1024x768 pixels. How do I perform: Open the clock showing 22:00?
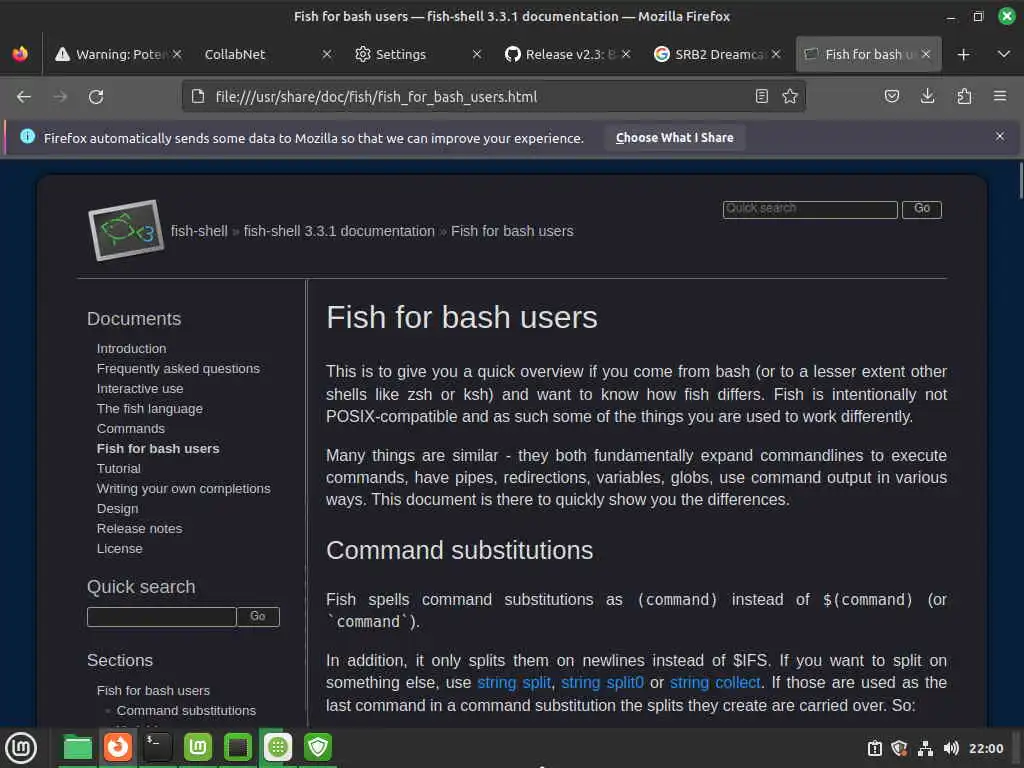(x=986, y=749)
